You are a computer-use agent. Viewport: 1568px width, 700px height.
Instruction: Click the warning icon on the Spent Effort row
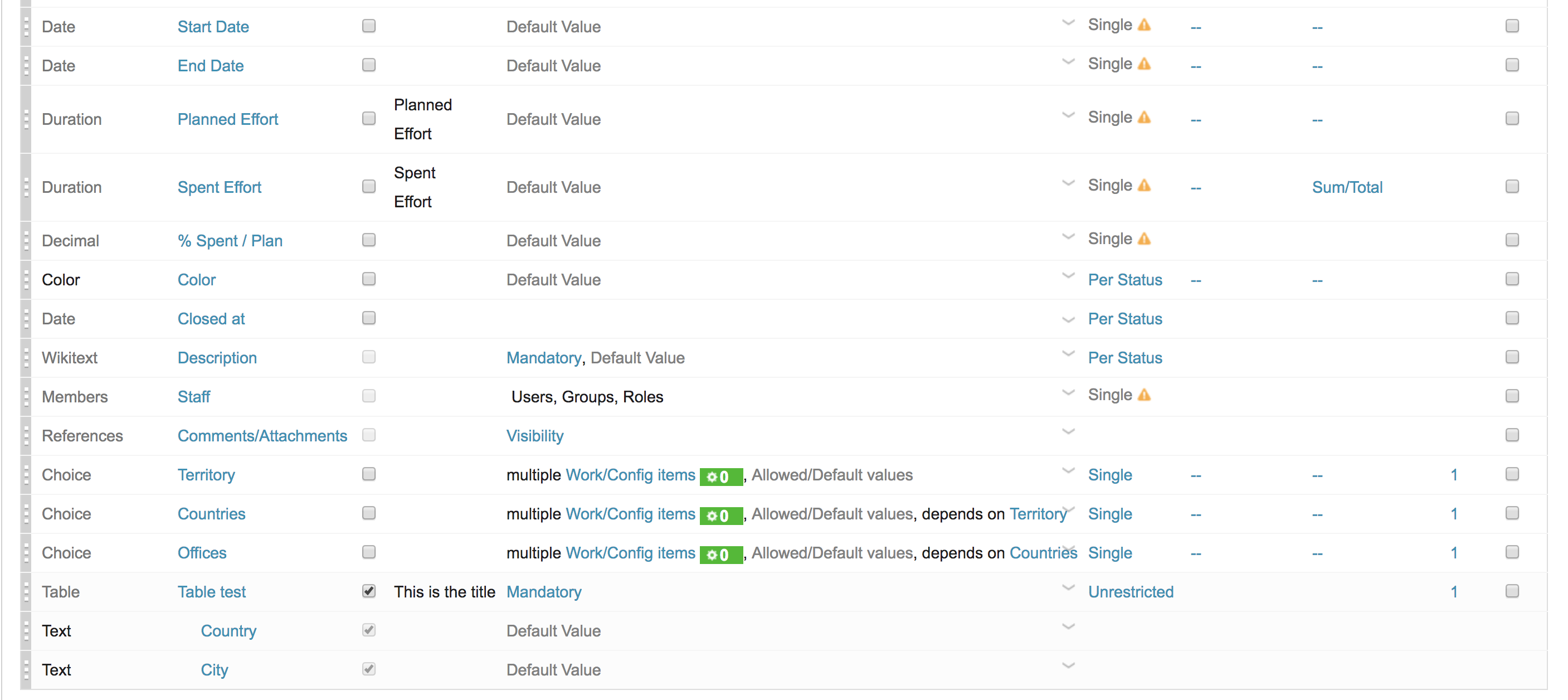pos(1145,185)
